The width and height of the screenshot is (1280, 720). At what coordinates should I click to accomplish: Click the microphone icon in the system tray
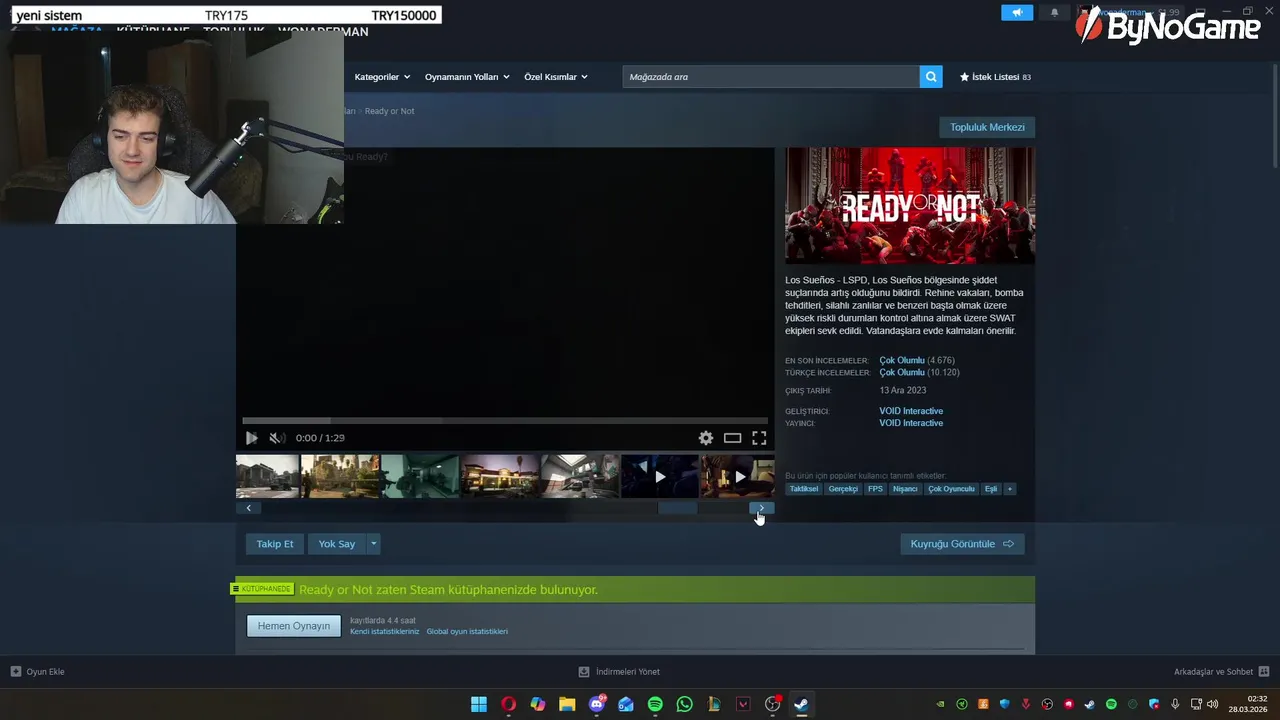click(1175, 704)
